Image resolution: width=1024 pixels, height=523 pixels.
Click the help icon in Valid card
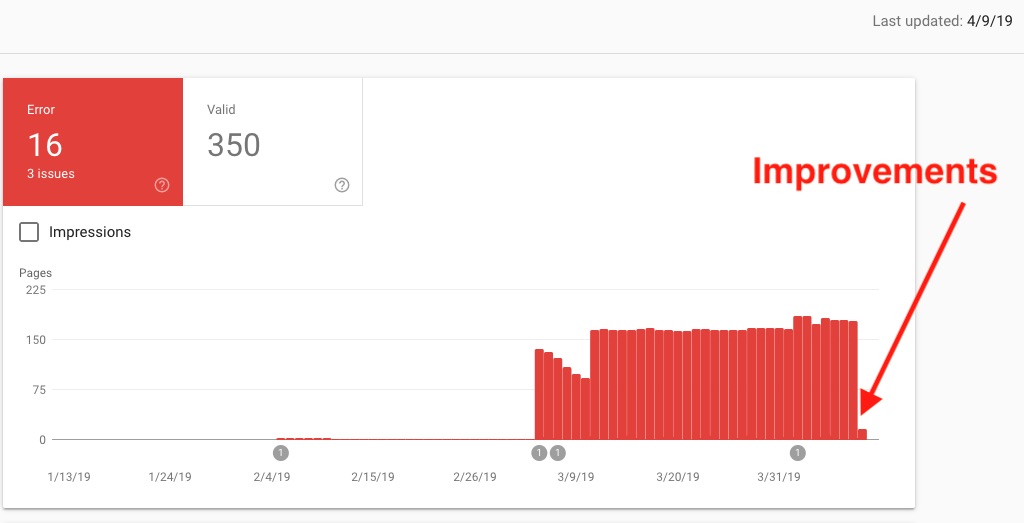[x=342, y=185]
